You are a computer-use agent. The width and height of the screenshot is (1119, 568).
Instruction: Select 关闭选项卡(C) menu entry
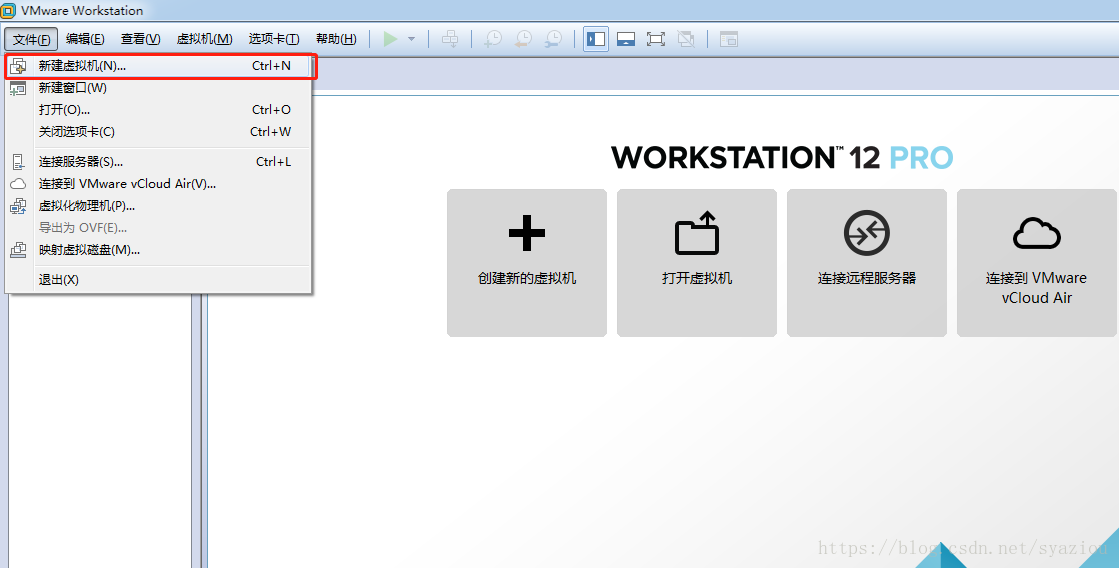tap(159, 132)
